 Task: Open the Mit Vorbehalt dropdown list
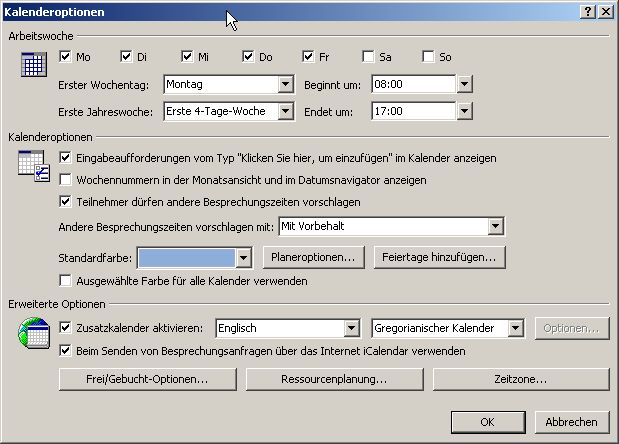pos(495,227)
